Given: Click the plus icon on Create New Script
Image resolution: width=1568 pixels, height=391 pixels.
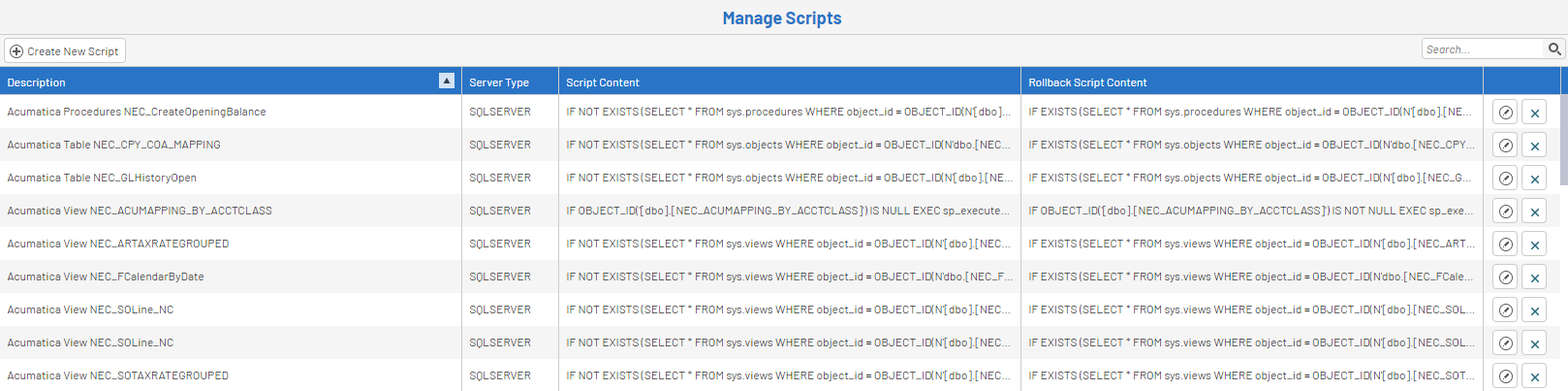Looking at the screenshot, I should [16, 51].
